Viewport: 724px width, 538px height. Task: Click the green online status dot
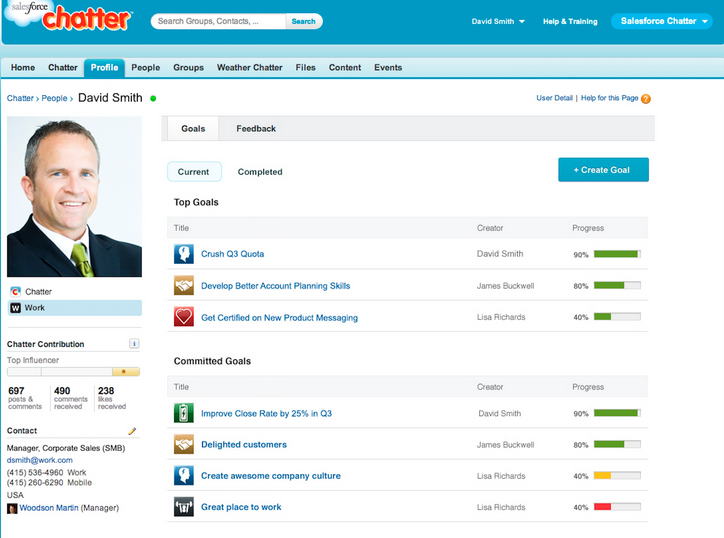pos(153,98)
